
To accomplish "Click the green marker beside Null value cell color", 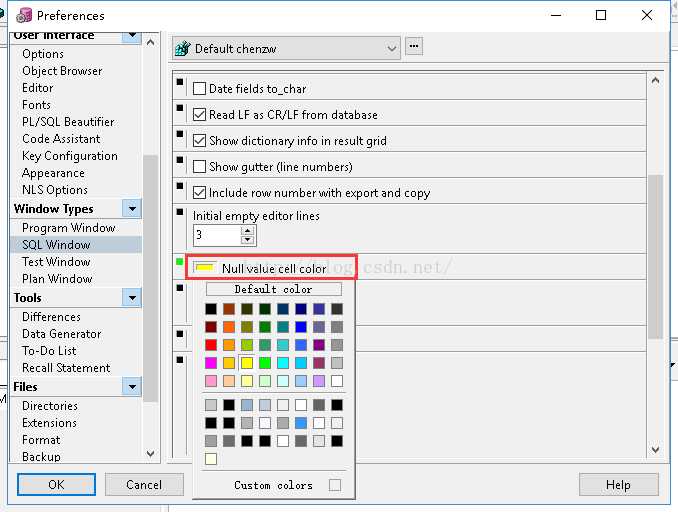I will pos(180,262).
